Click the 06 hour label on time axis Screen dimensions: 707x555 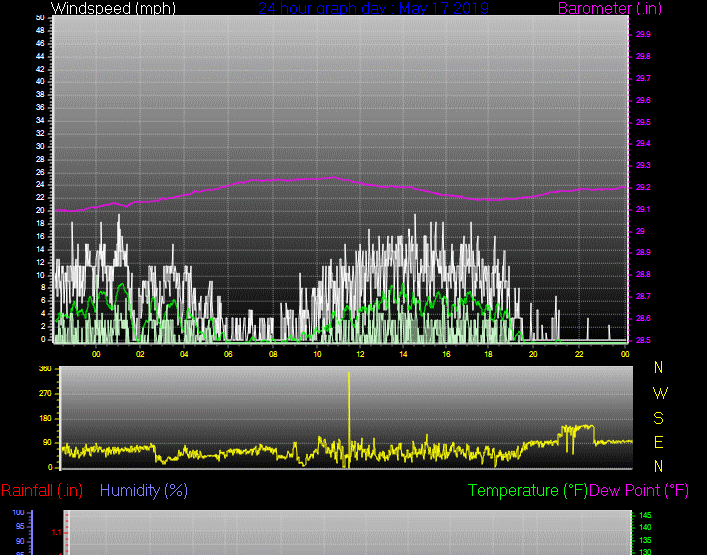228,354
